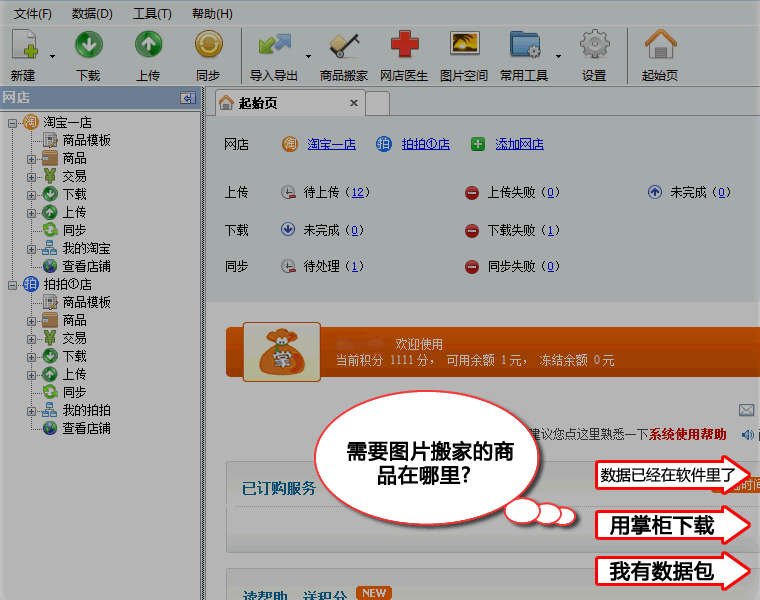
Task: Expand 上传 under 淘宝一店
Action: (x=32, y=213)
